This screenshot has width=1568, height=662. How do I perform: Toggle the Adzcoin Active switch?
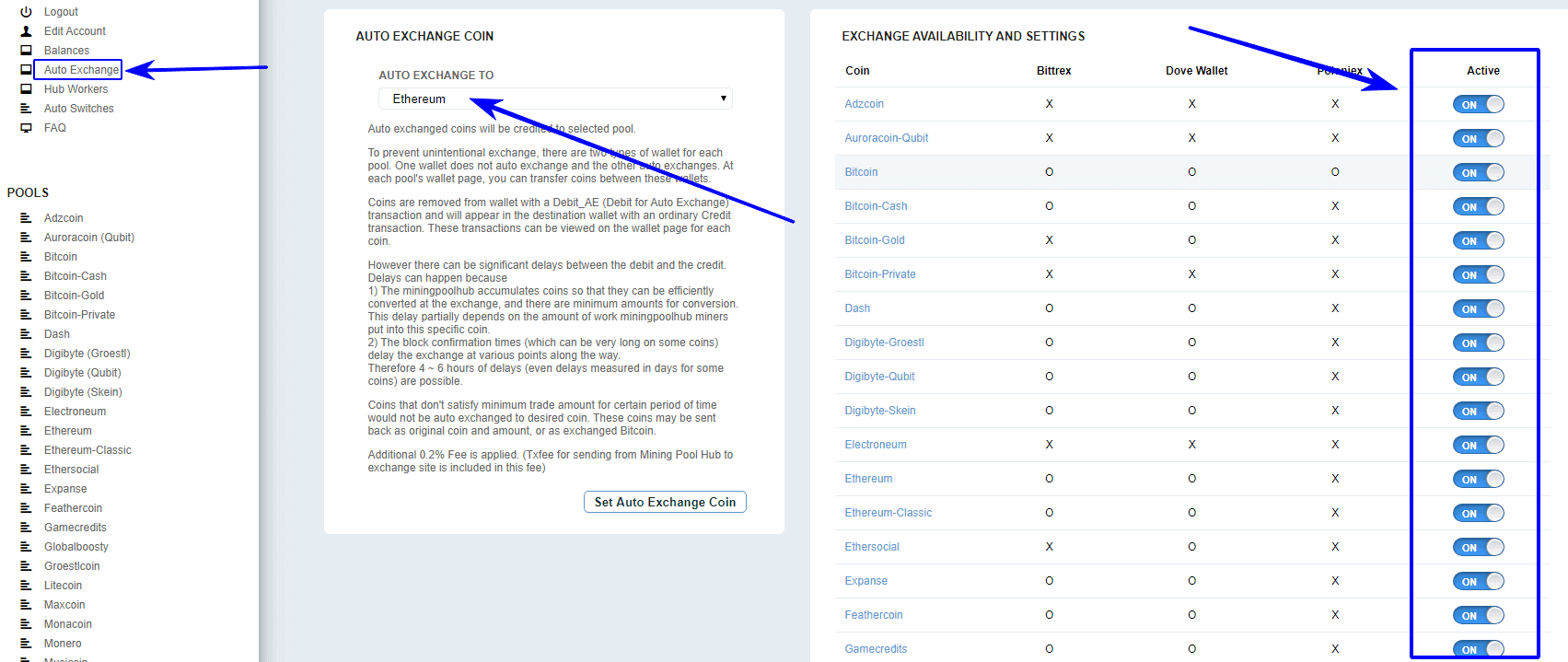click(1479, 104)
